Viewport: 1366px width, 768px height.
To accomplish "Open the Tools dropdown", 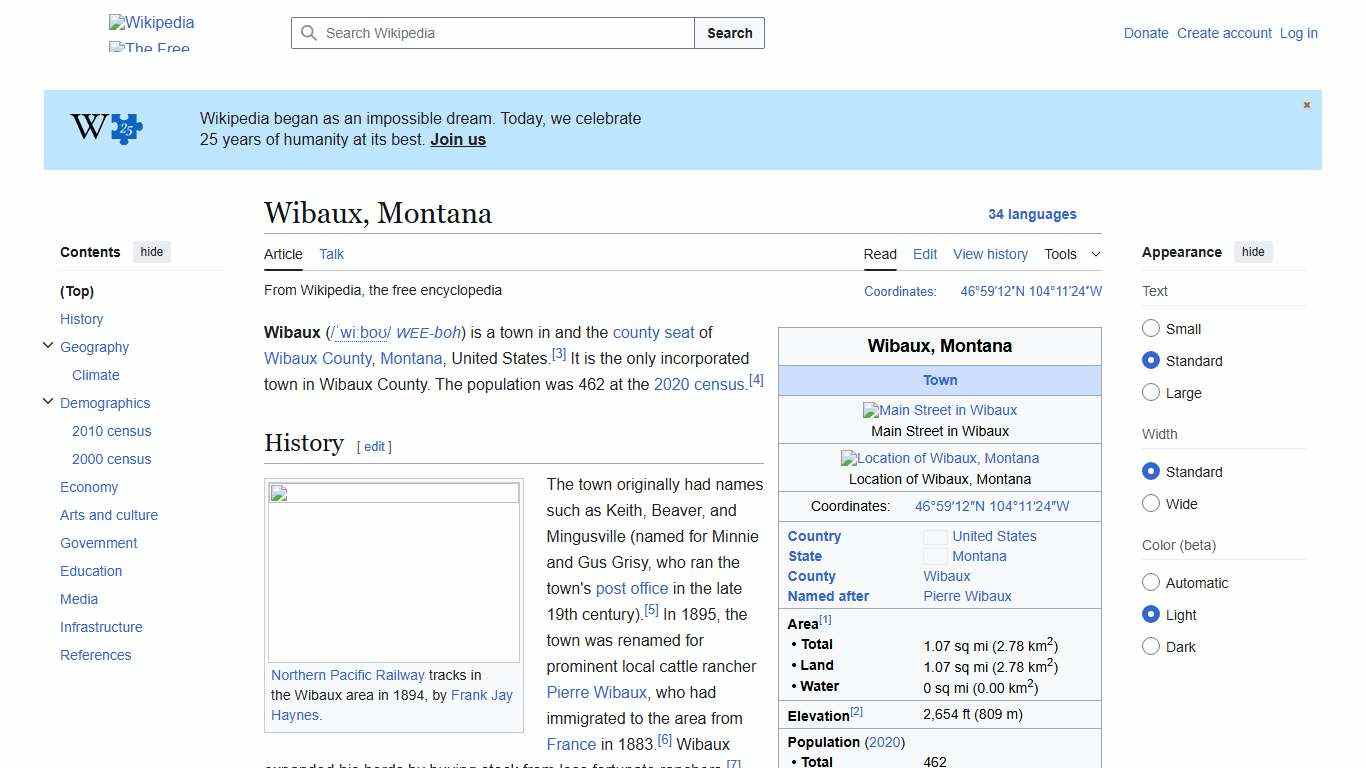I will pyautogui.click(x=1071, y=254).
